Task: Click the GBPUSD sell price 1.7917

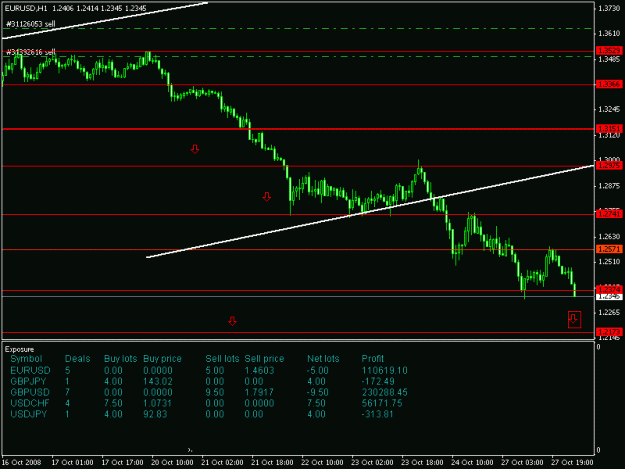Action: click(259, 392)
